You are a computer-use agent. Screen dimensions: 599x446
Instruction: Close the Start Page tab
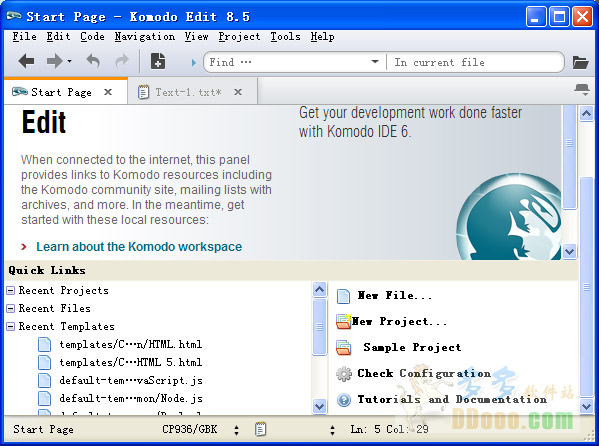coord(108,92)
